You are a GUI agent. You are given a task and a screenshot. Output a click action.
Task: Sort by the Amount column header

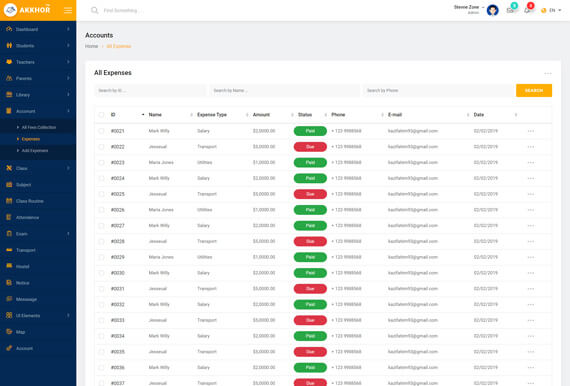pyautogui.click(x=261, y=114)
